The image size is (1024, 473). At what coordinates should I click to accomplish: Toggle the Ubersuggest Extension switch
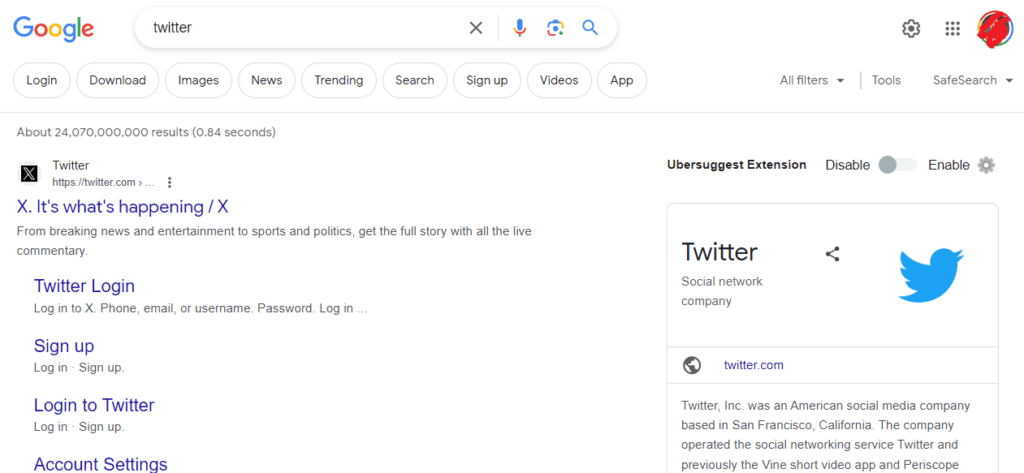[x=897, y=165]
